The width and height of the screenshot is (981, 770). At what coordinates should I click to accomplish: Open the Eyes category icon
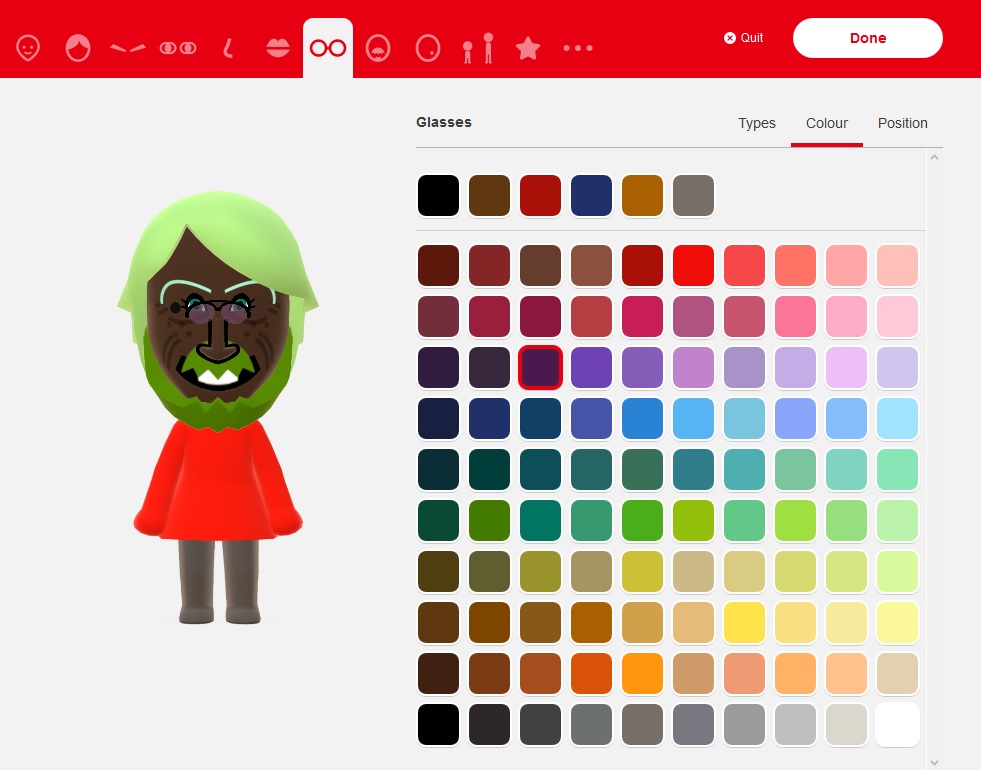coord(178,48)
